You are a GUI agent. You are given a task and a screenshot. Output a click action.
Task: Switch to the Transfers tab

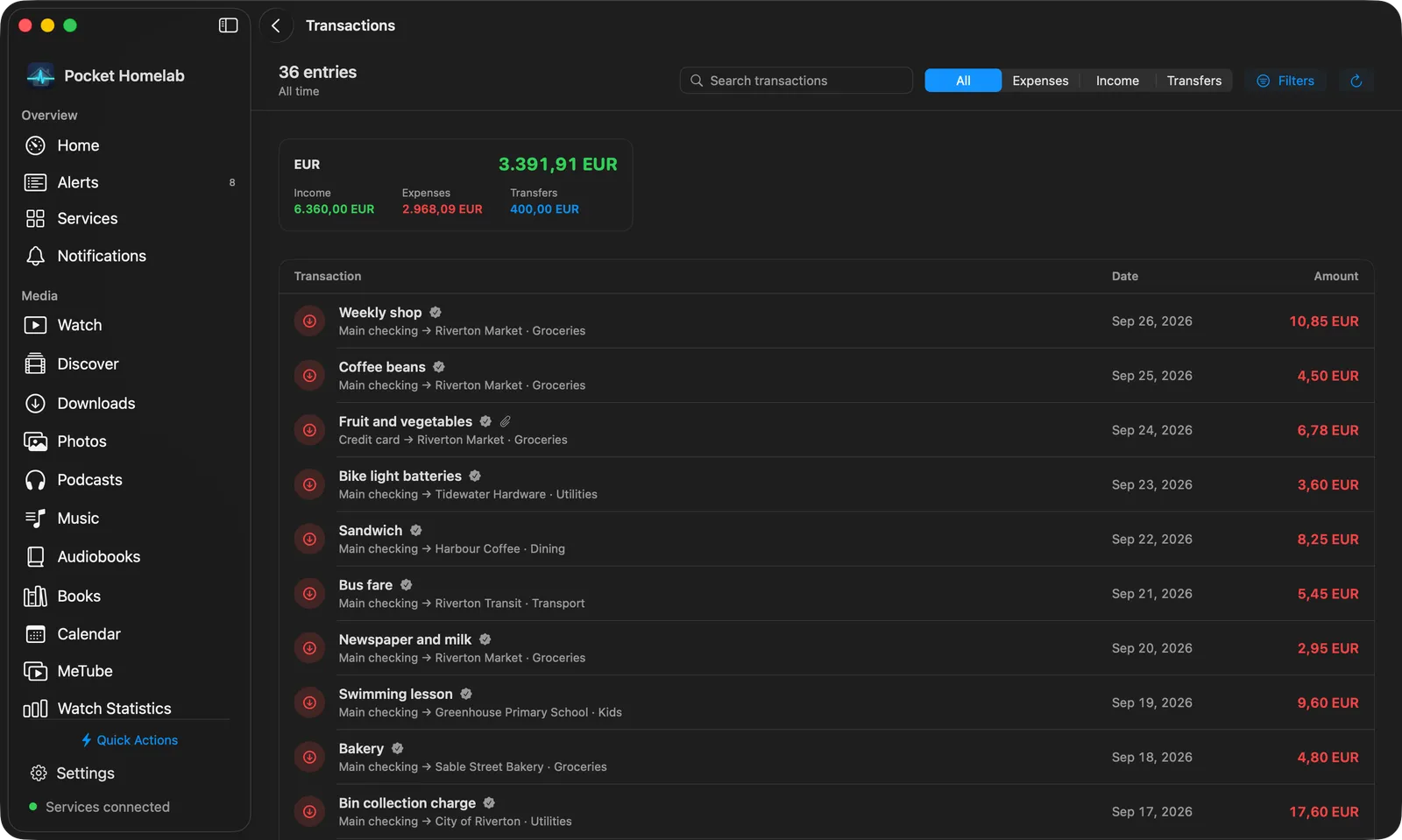[x=1193, y=81]
